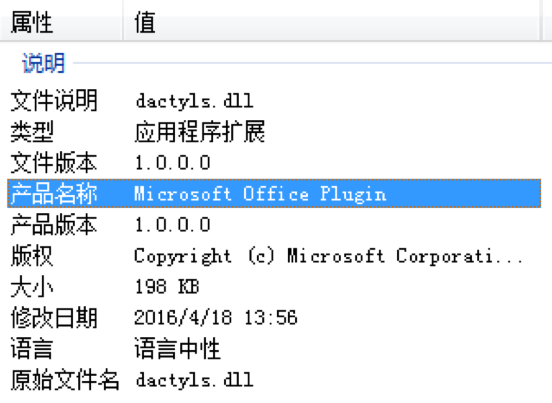
Task: Click the 值 column header
Action: point(331,21)
